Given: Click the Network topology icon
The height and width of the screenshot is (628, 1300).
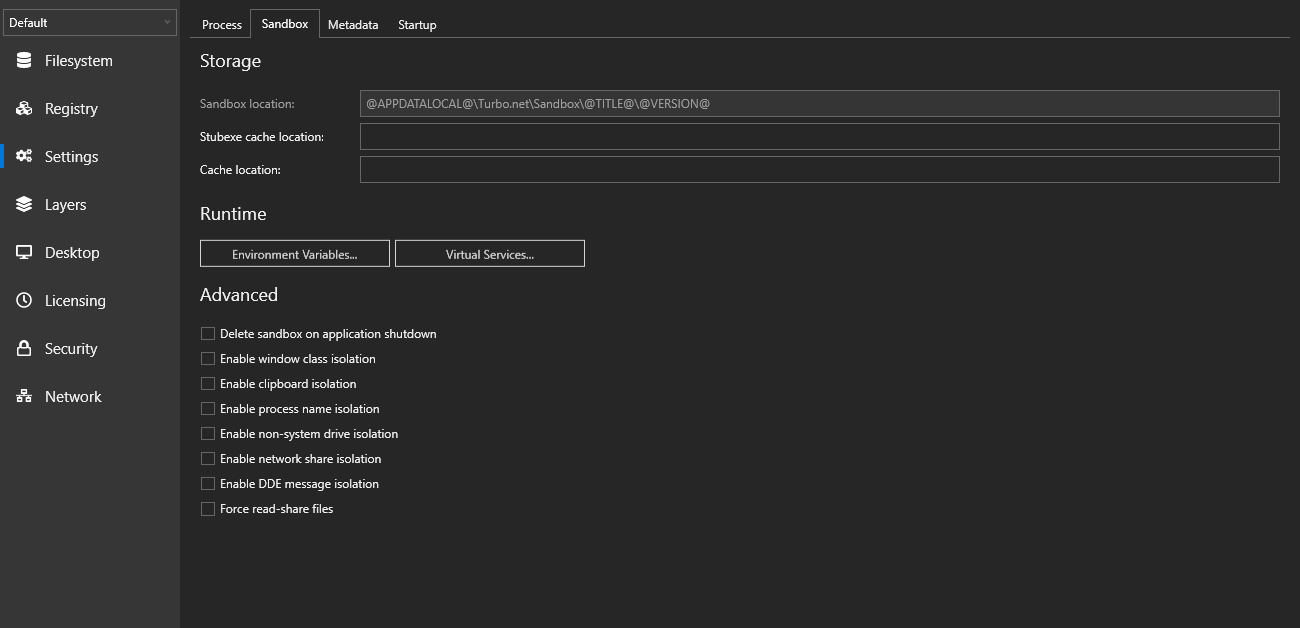Looking at the screenshot, I should pyautogui.click(x=24, y=397).
